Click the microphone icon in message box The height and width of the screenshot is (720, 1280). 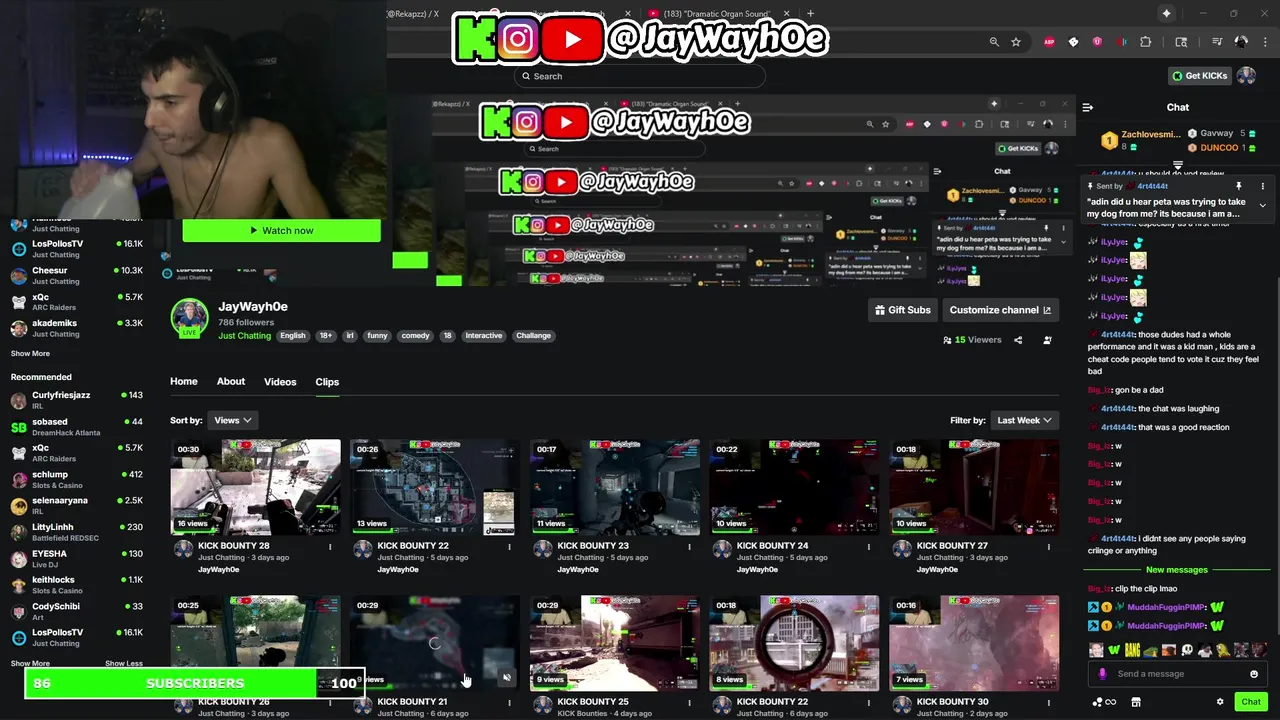(1102, 674)
